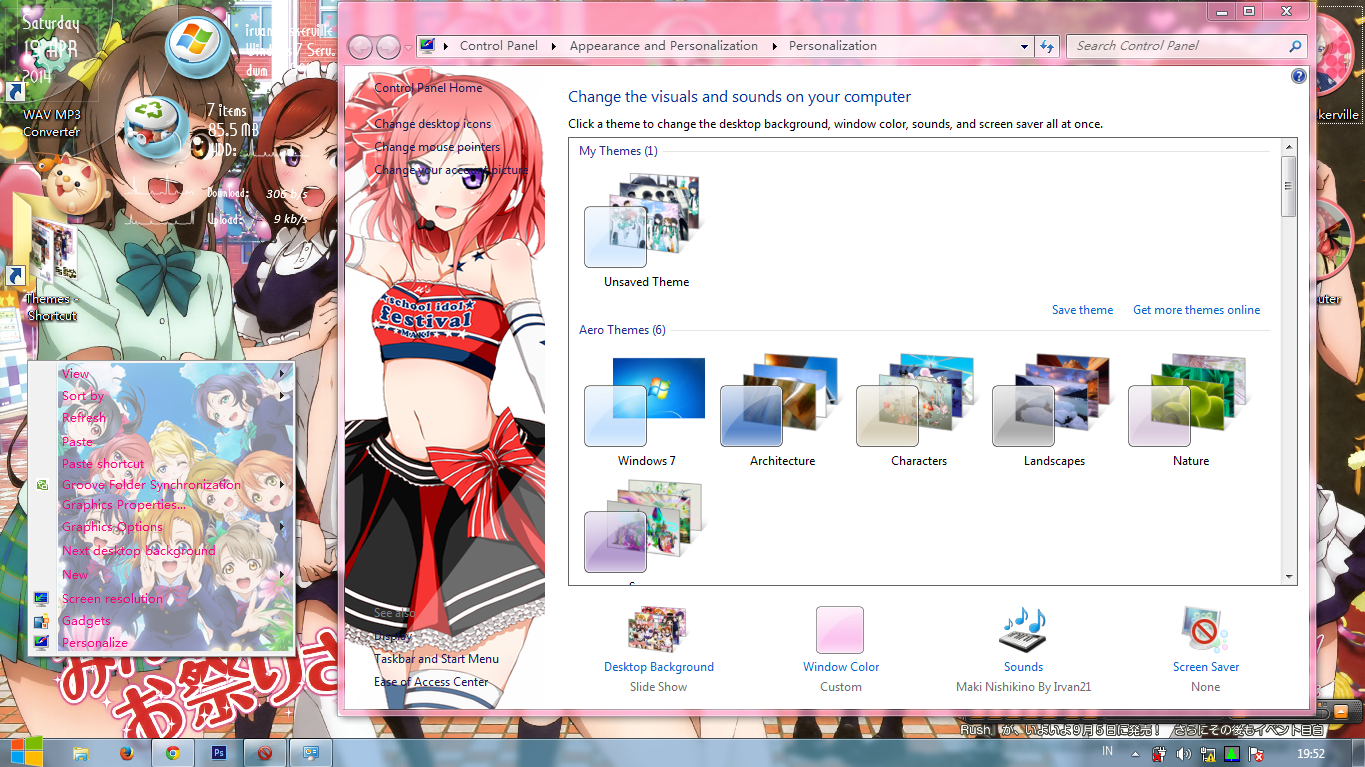Open Taskbar and Start Menu link
1365x767 pixels.
(436, 659)
